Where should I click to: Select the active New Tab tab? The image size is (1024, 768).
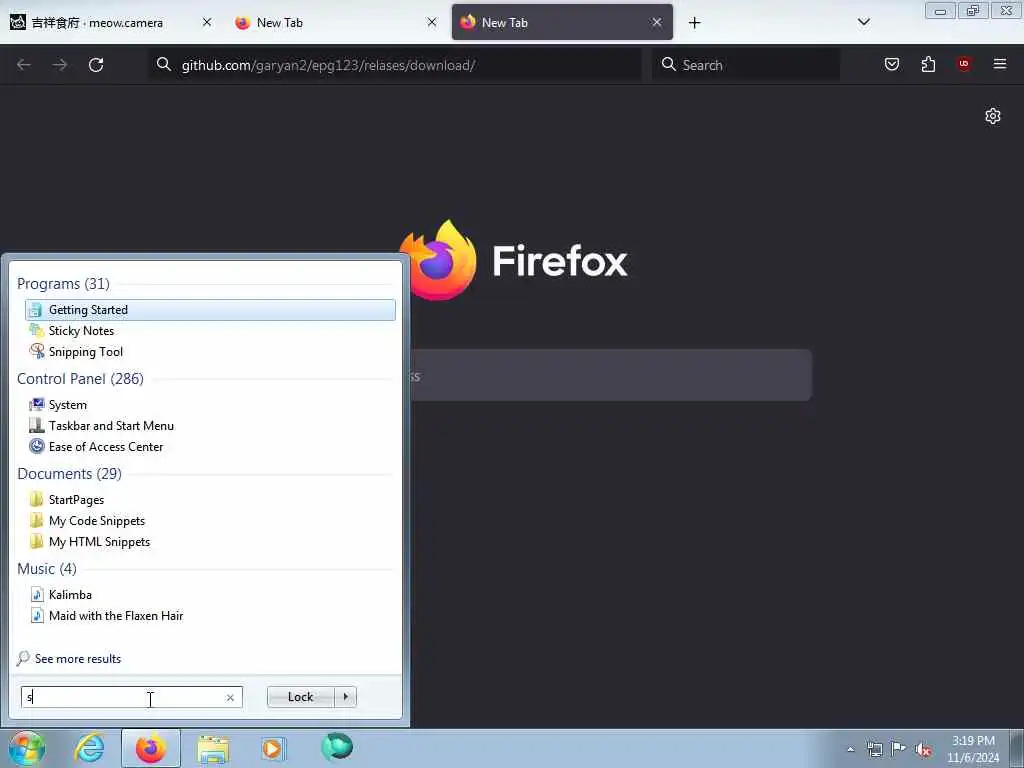(x=562, y=22)
